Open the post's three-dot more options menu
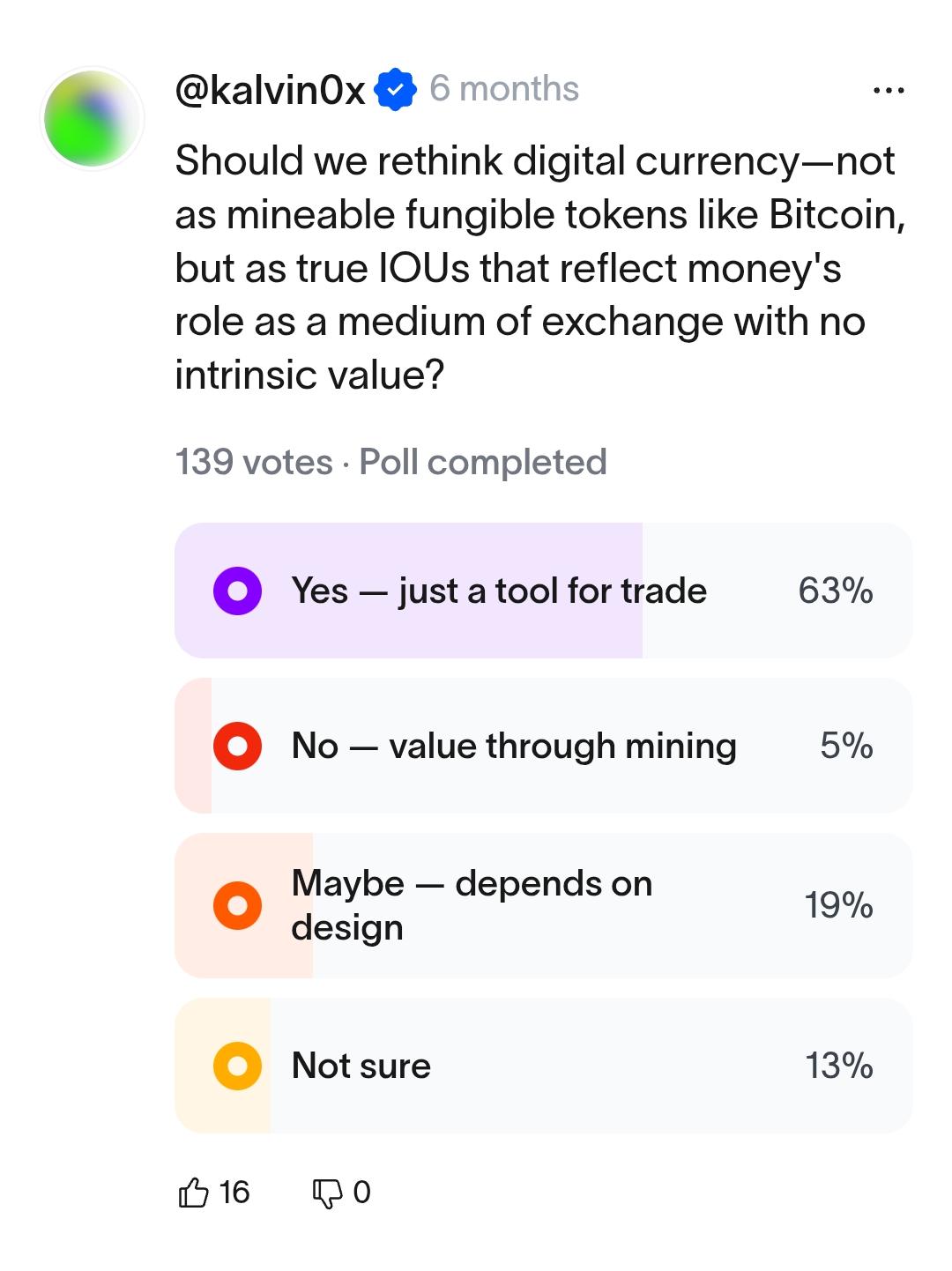This screenshot has height=1271, width=952. pyautogui.click(x=888, y=91)
